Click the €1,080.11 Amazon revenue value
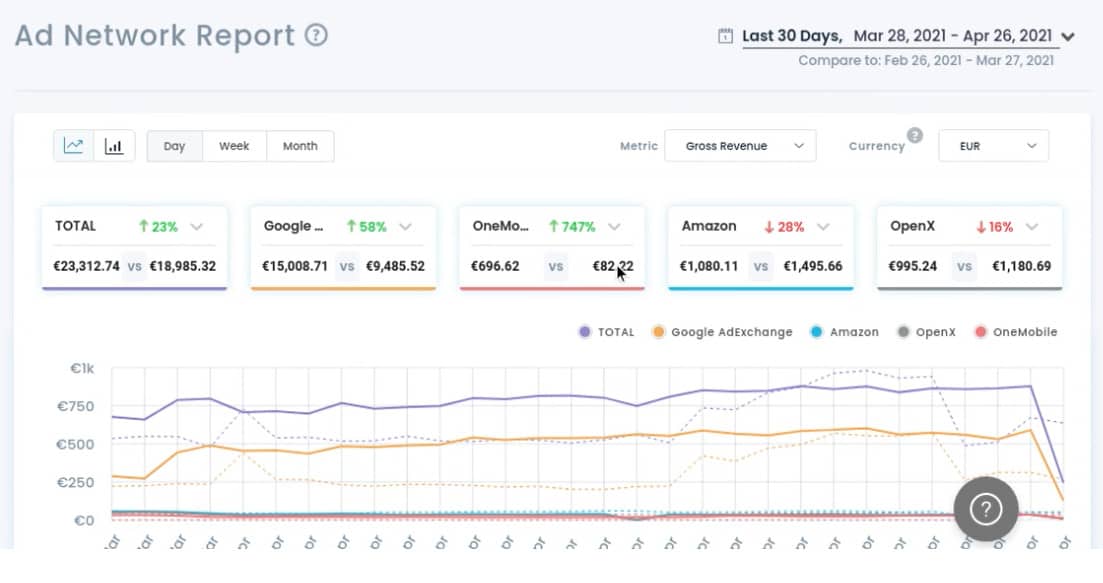 pos(709,266)
